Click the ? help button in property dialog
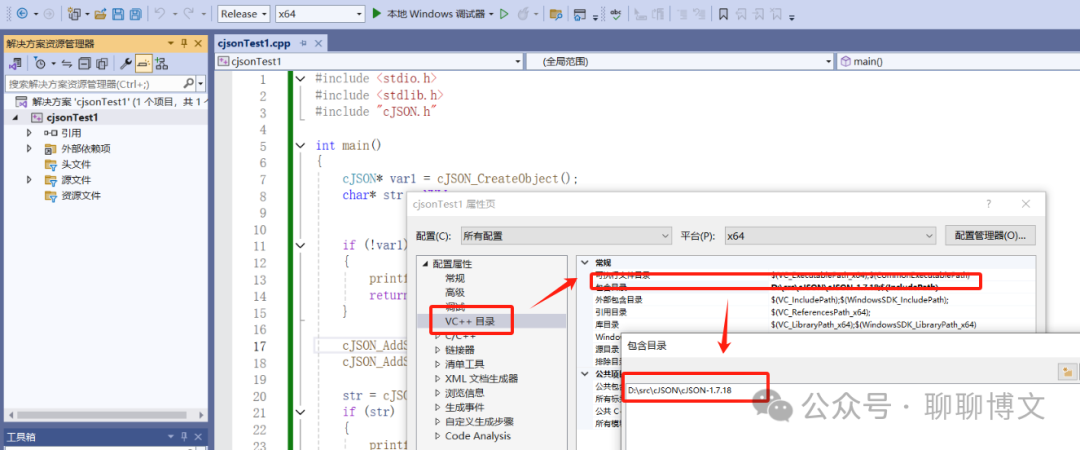Image resolution: width=1080 pixels, height=450 pixels. pos(988,204)
